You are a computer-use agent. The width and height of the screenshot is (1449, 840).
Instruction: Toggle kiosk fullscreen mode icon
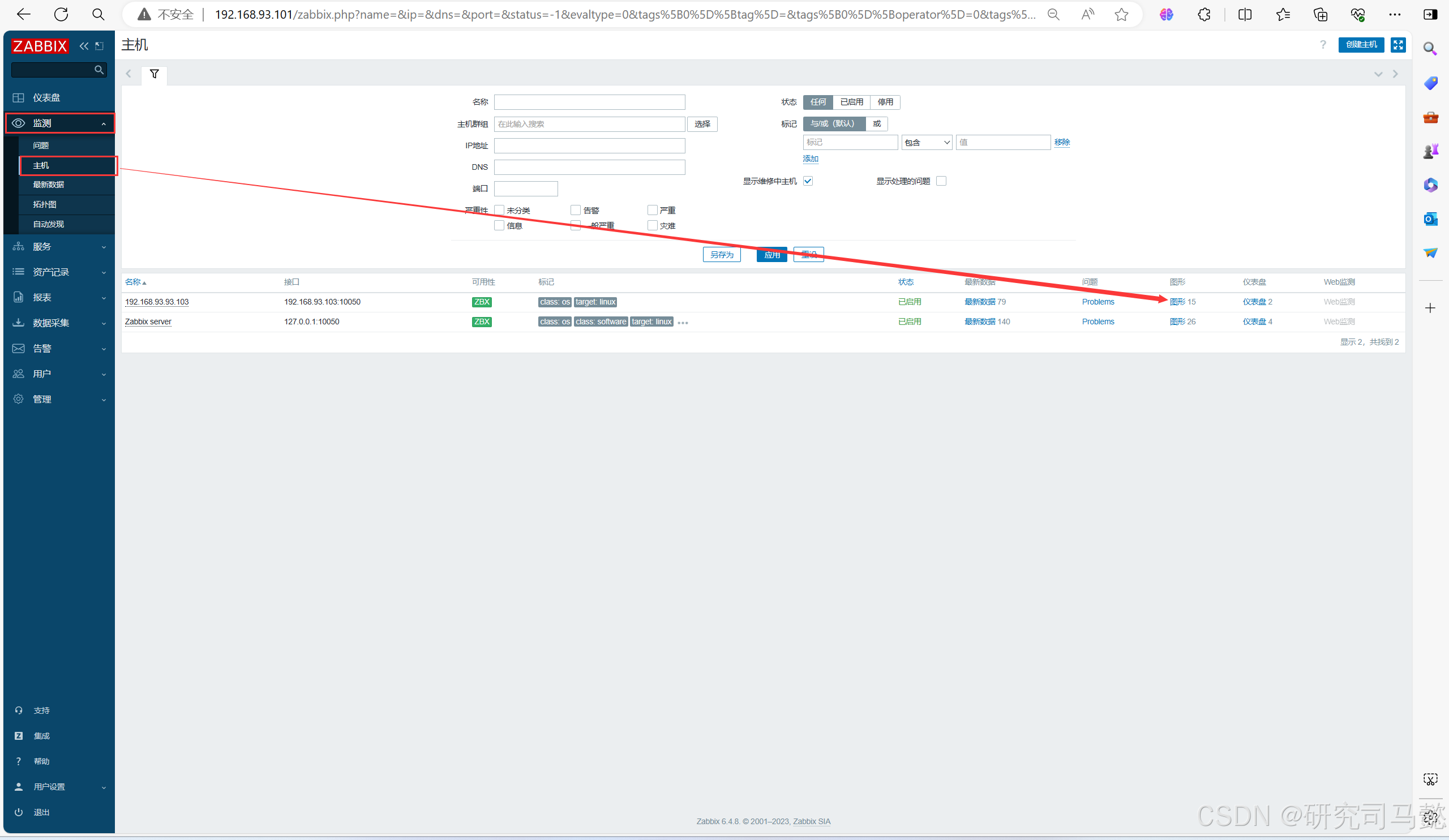[x=1398, y=45]
